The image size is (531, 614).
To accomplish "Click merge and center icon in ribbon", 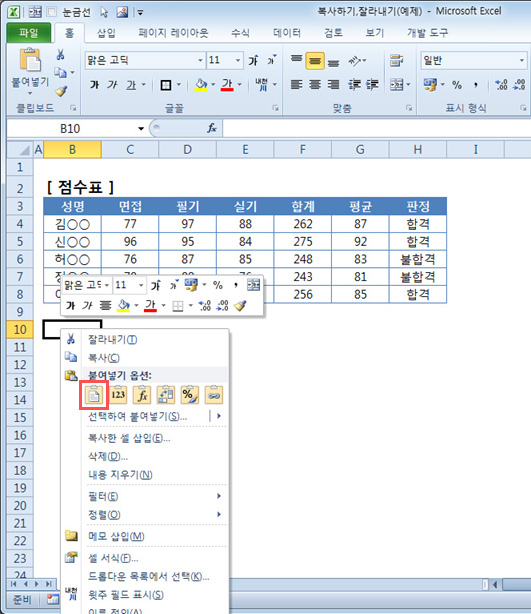I will pyautogui.click(x=396, y=85).
